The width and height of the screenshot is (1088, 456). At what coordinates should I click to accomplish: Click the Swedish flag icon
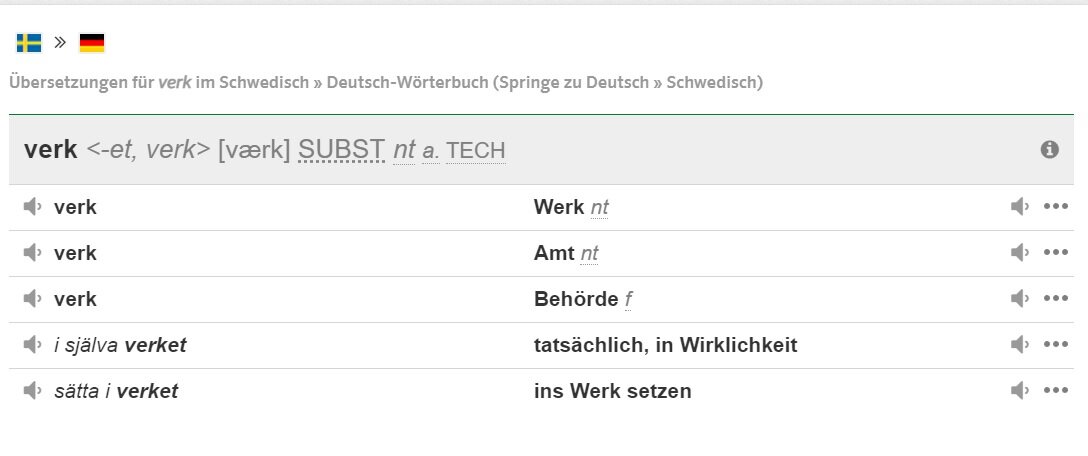click(x=29, y=43)
